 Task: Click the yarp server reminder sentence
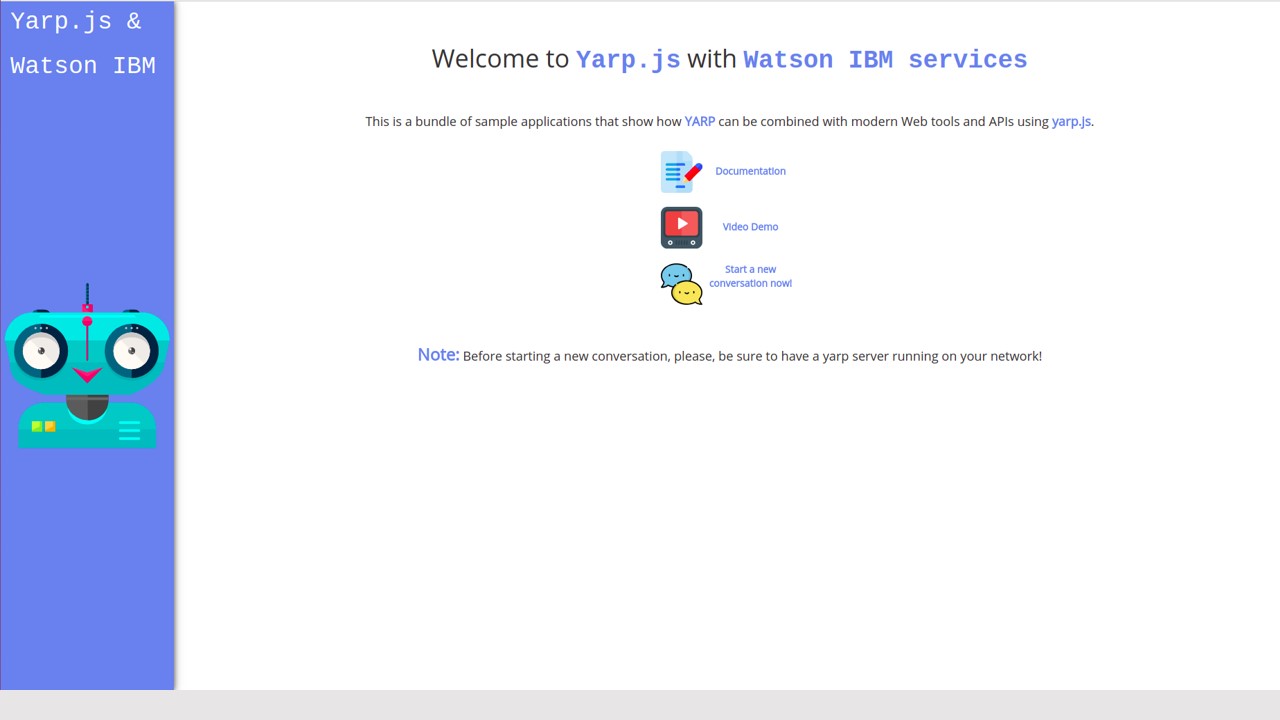point(752,356)
